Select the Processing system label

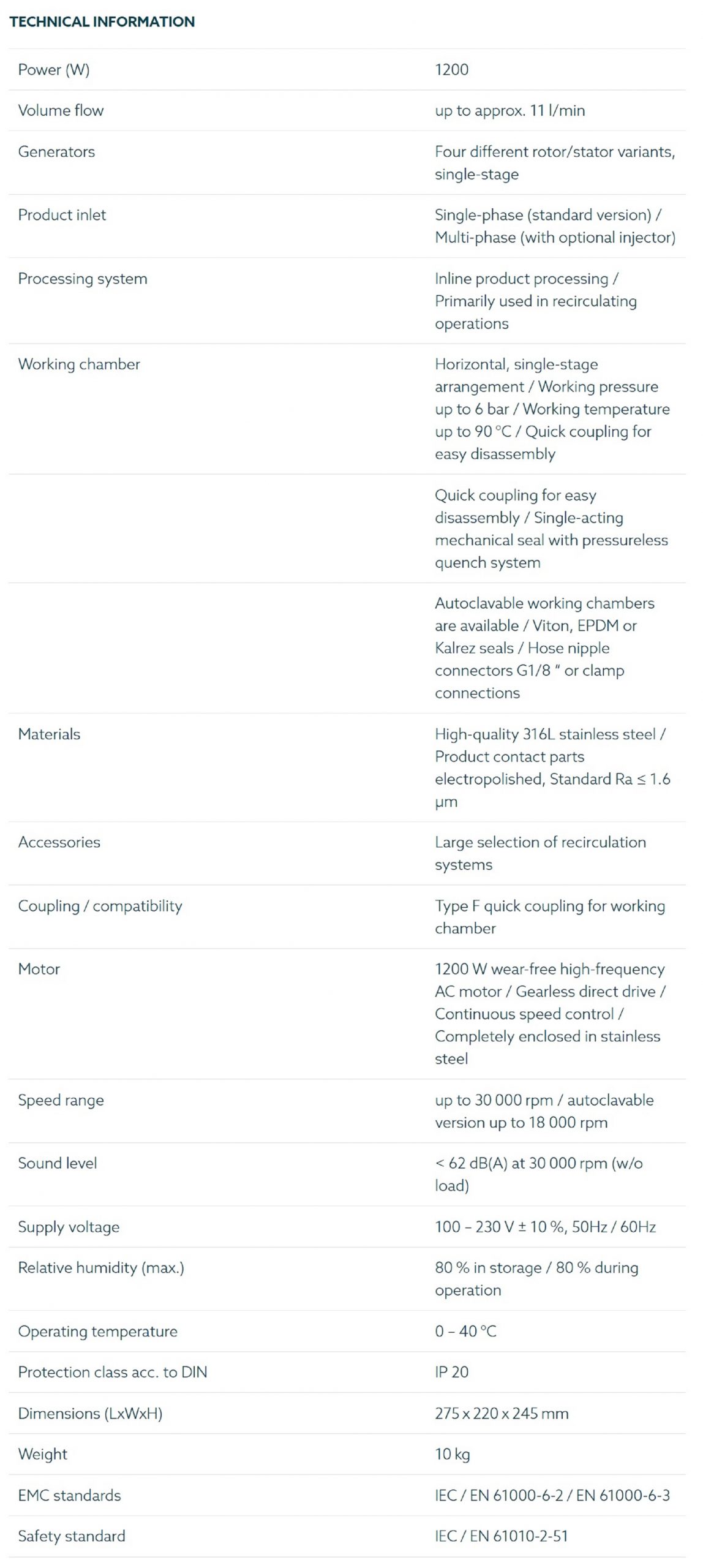83,279
